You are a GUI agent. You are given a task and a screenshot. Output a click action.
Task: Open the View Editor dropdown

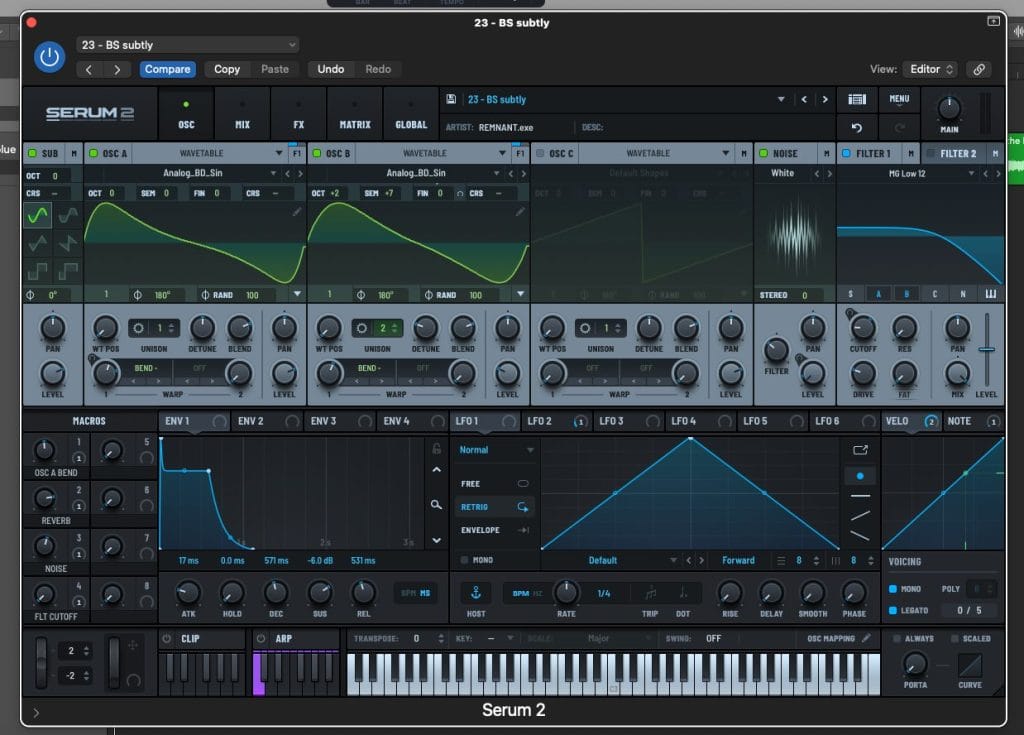click(x=931, y=69)
